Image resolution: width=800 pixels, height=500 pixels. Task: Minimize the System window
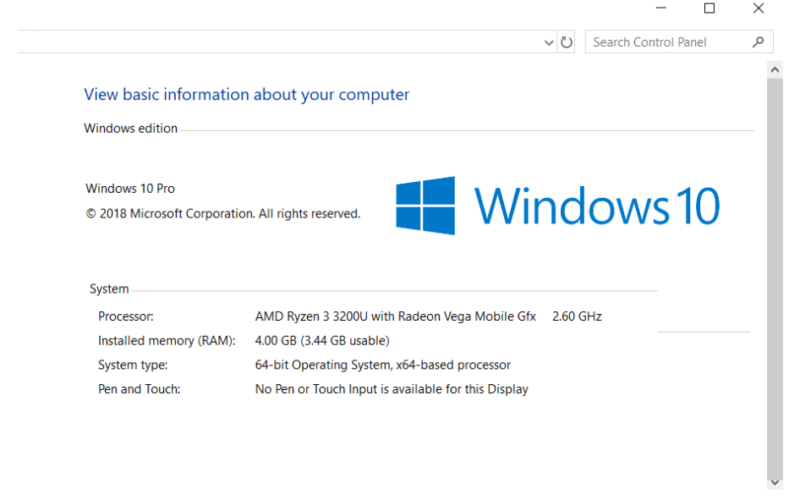[661, 8]
